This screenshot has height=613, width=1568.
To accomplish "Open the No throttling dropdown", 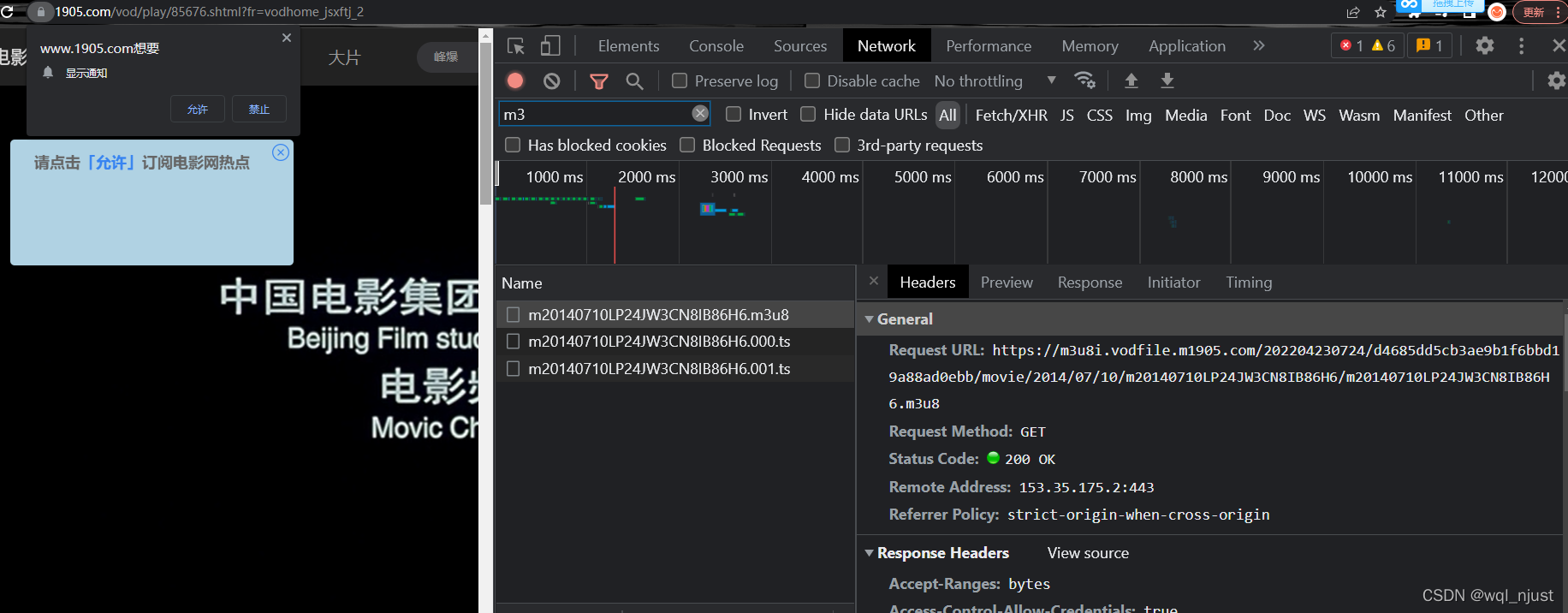I will (x=995, y=80).
